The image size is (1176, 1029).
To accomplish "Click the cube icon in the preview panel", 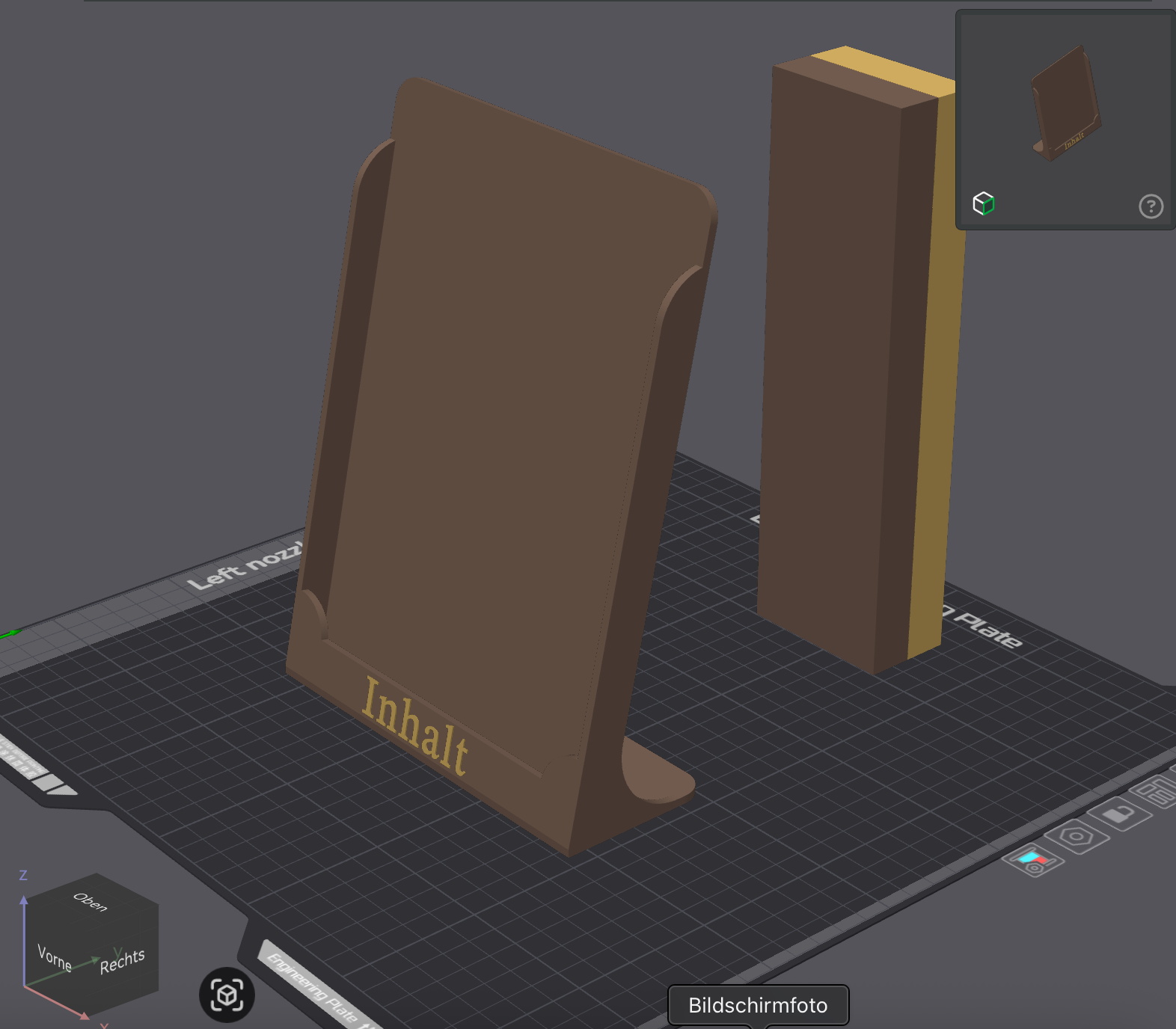I will (983, 203).
